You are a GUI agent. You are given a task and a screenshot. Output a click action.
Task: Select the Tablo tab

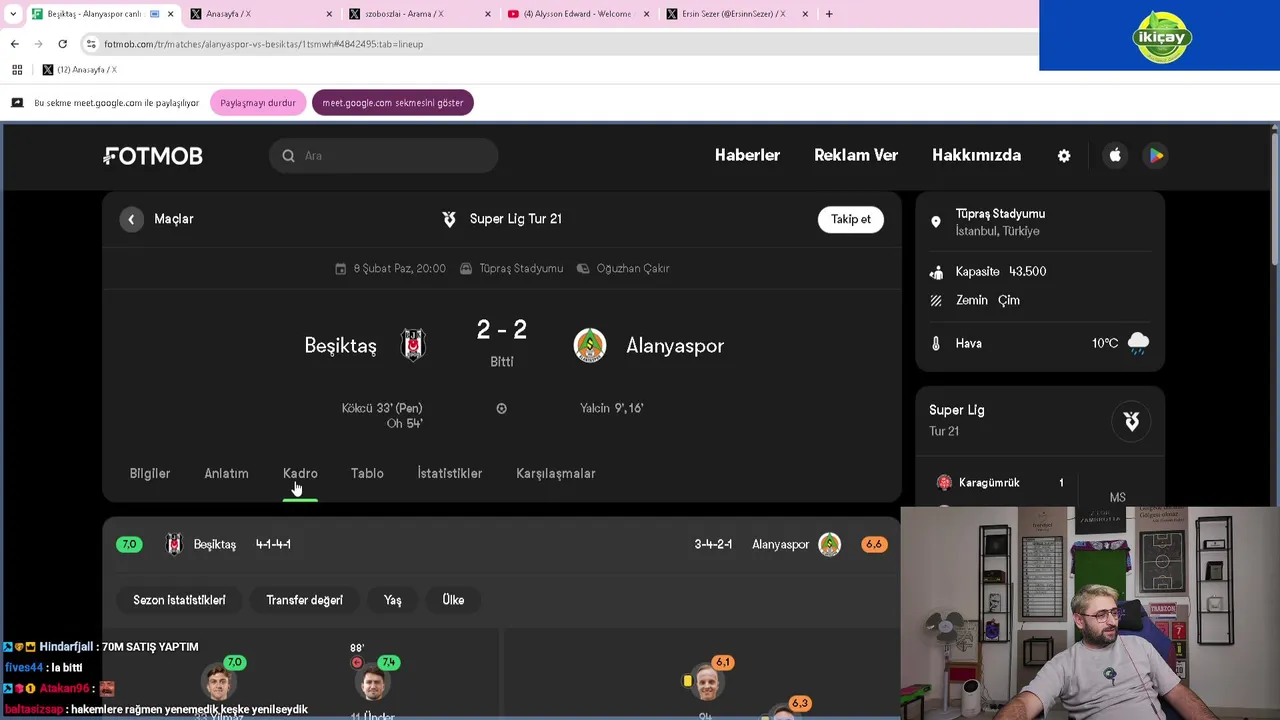(x=367, y=474)
